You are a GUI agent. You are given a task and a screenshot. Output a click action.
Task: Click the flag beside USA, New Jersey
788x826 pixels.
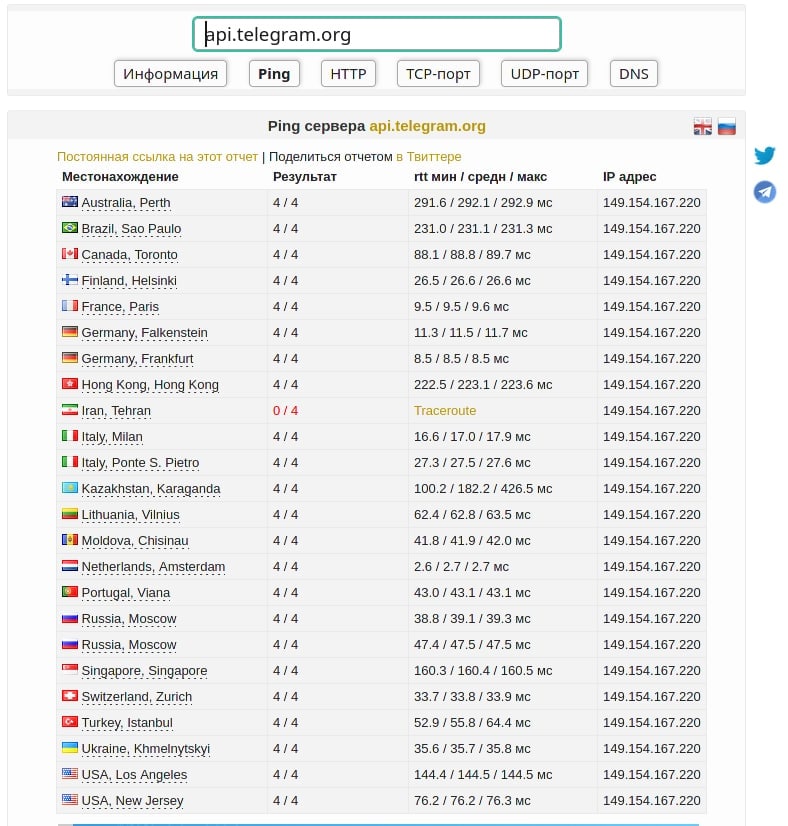[x=70, y=799]
